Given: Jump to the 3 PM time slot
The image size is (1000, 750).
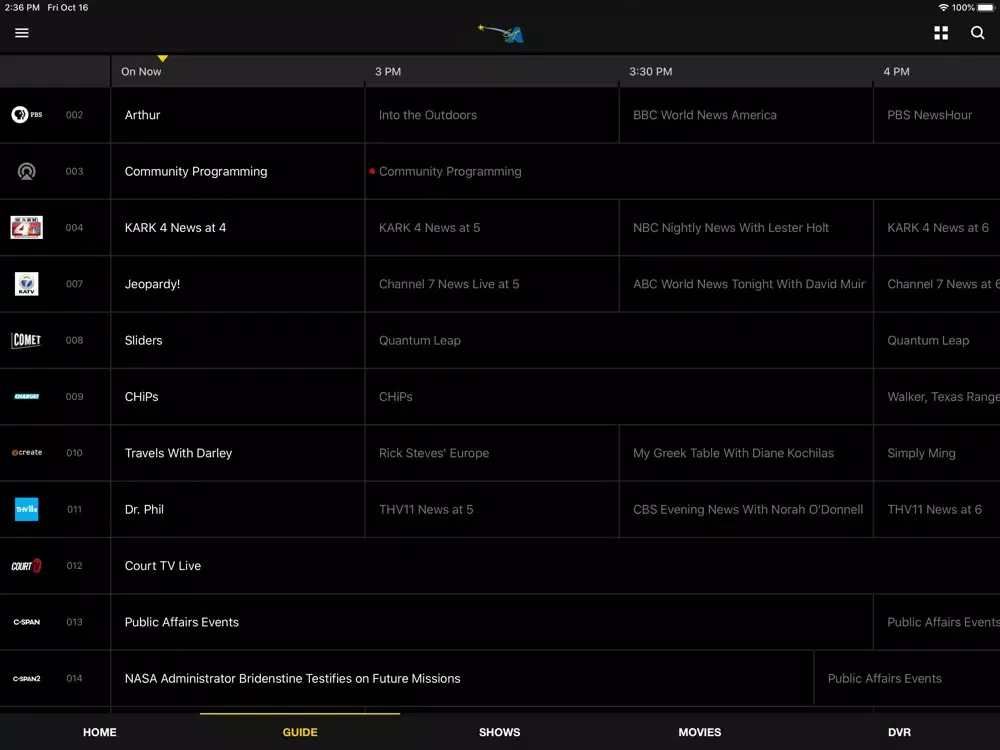Looking at the screenshot, I should click(x=388, y=71).
